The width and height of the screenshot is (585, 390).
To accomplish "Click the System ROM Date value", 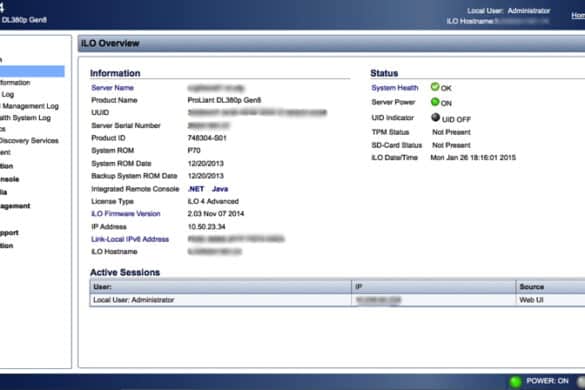I will (x=206, y=163).
